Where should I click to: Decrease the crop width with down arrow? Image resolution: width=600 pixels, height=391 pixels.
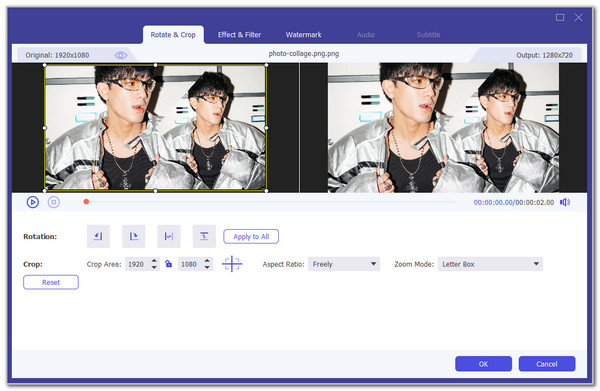154,267
